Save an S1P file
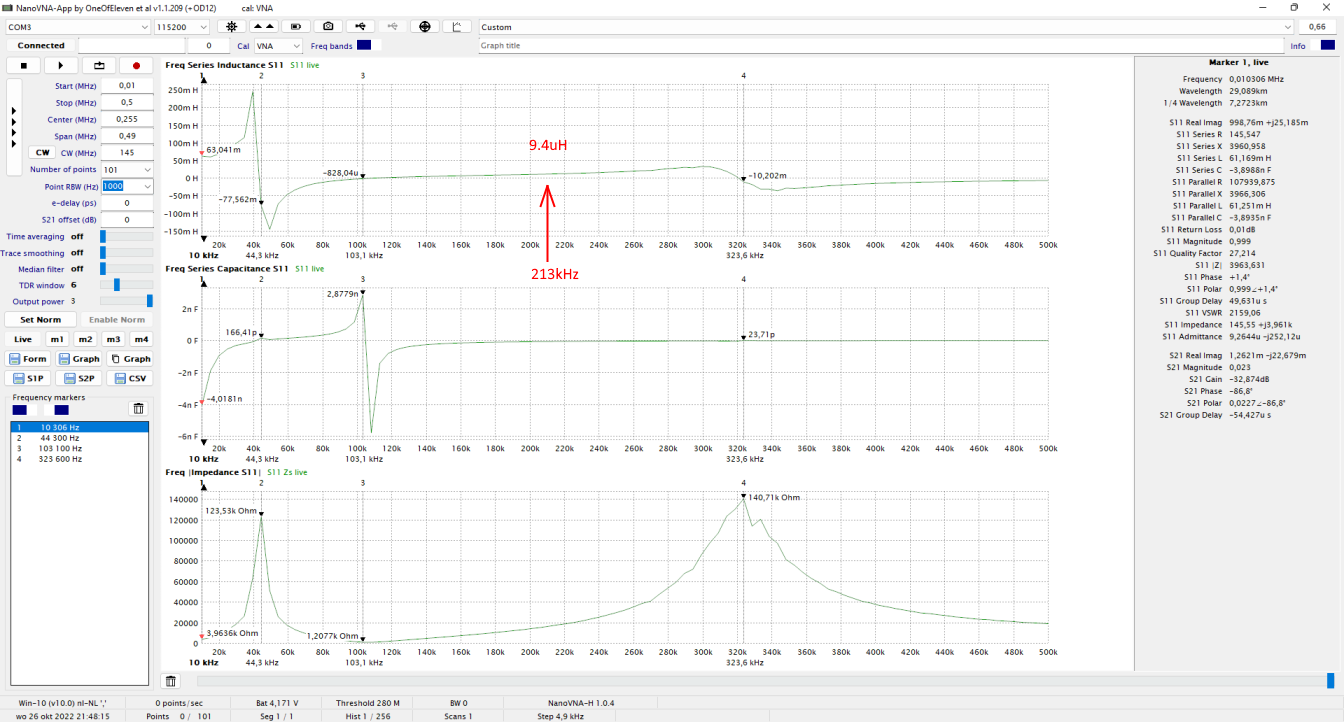This screenshot has height=722, width=1344. click(x=28, y=378)
